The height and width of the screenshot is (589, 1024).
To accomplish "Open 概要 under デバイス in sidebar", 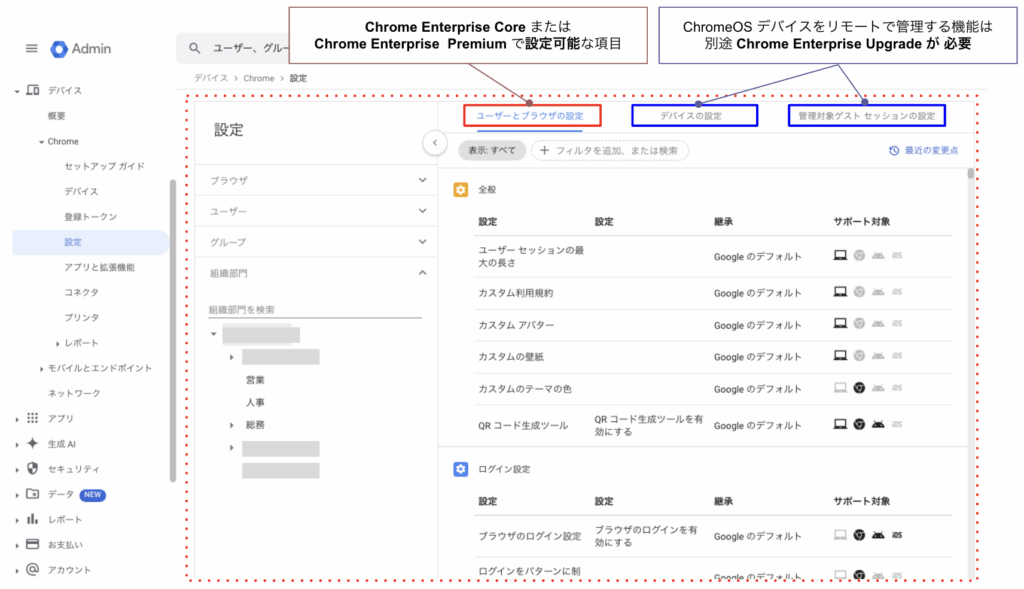I will (56, 116).
